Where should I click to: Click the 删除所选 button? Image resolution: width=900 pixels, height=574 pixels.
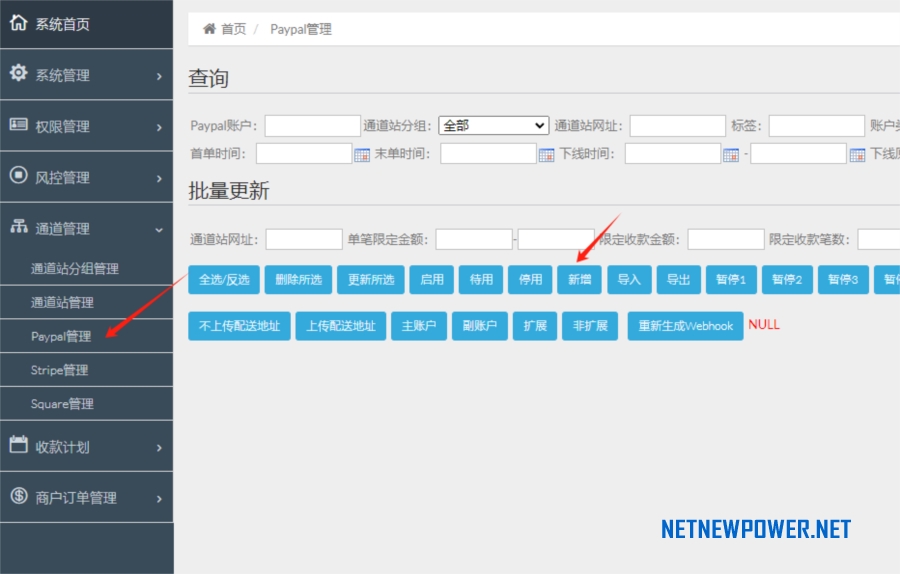coord(298,280)
